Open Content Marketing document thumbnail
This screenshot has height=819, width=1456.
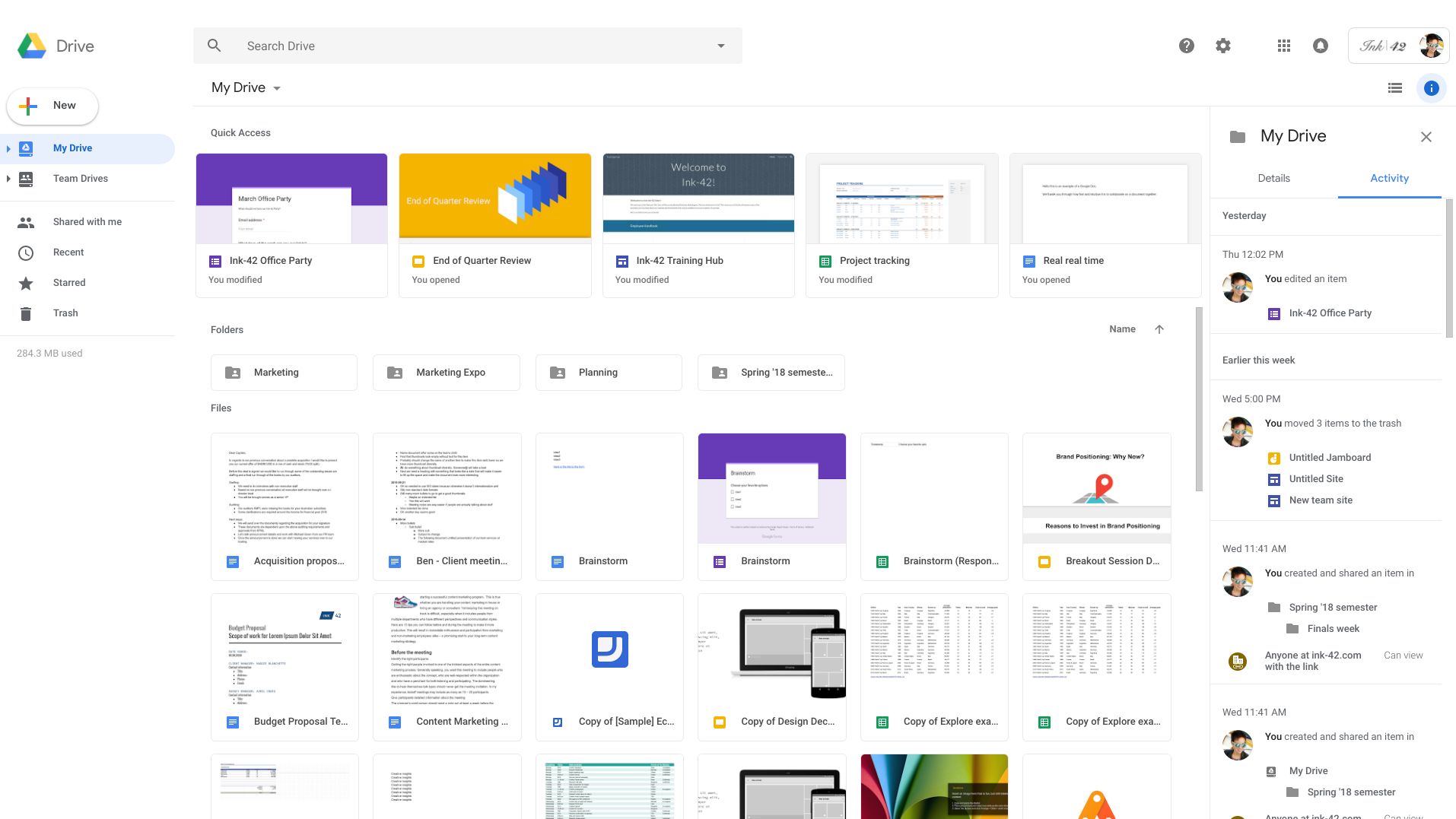pyautogui.click(x=447, y=649)
